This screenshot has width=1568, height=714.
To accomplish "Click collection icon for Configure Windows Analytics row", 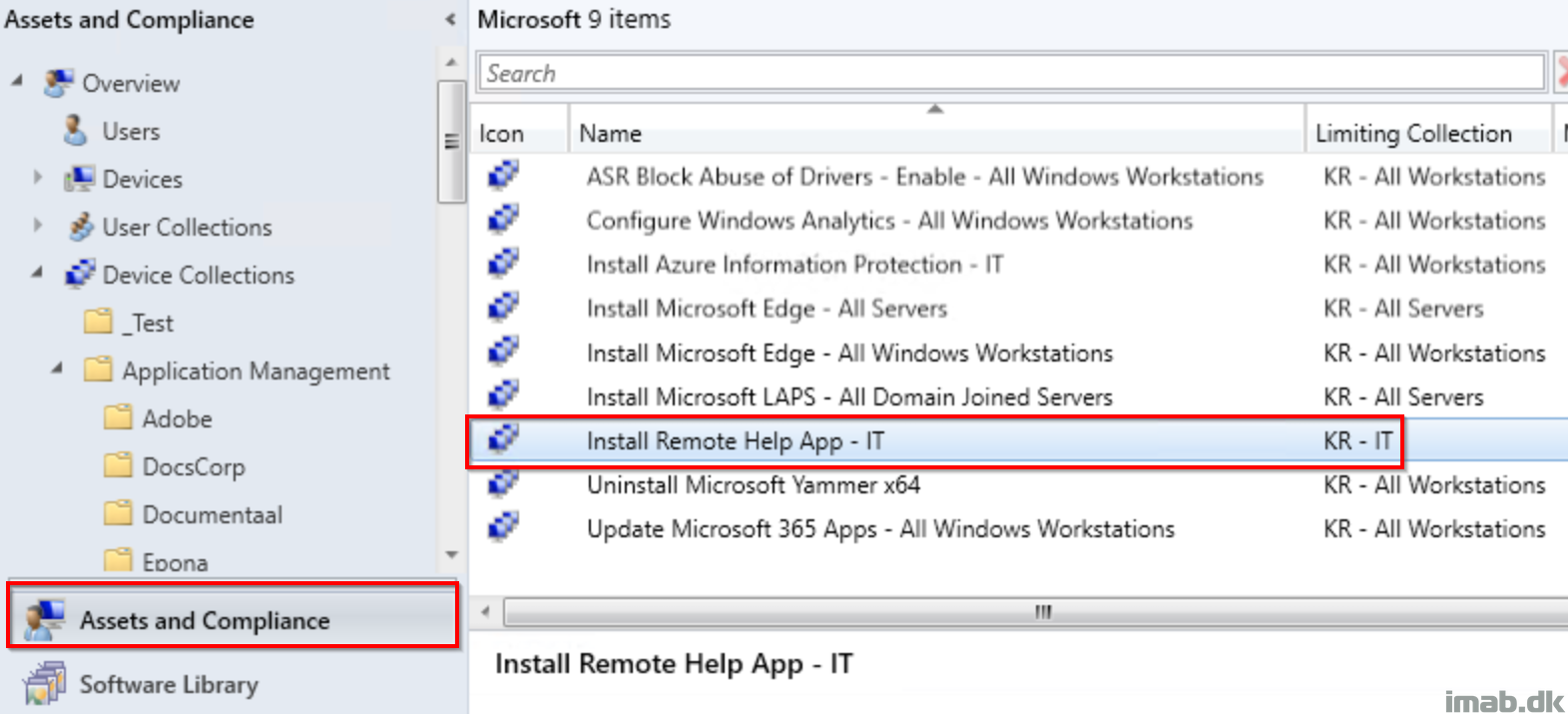I will coord(503,220).
